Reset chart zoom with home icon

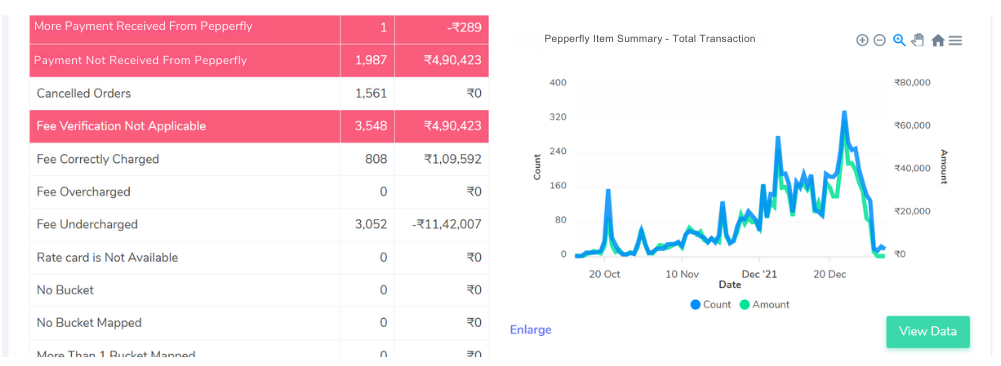click(x=938, y=40)
